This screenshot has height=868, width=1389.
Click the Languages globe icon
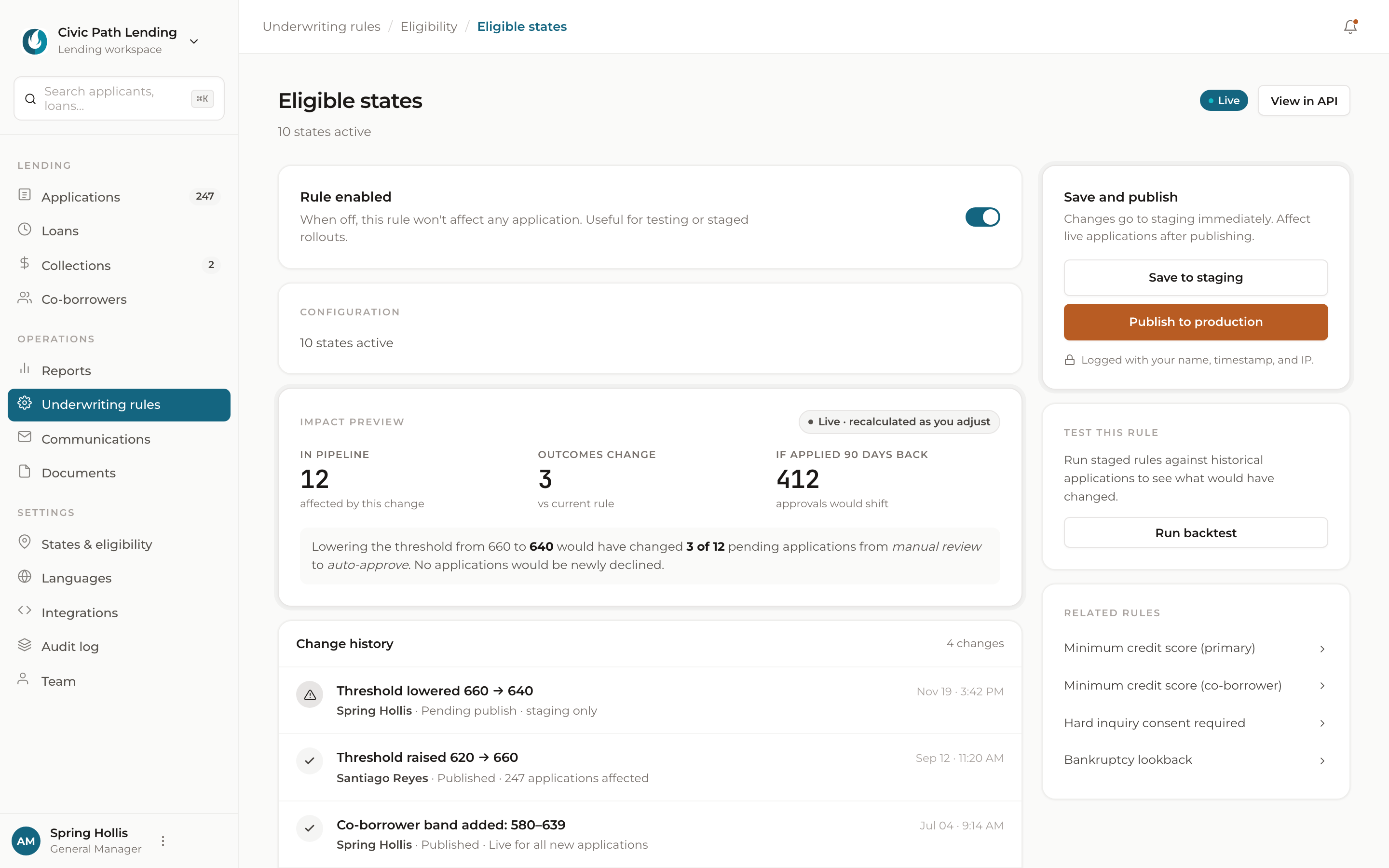(x=25, y=577)
